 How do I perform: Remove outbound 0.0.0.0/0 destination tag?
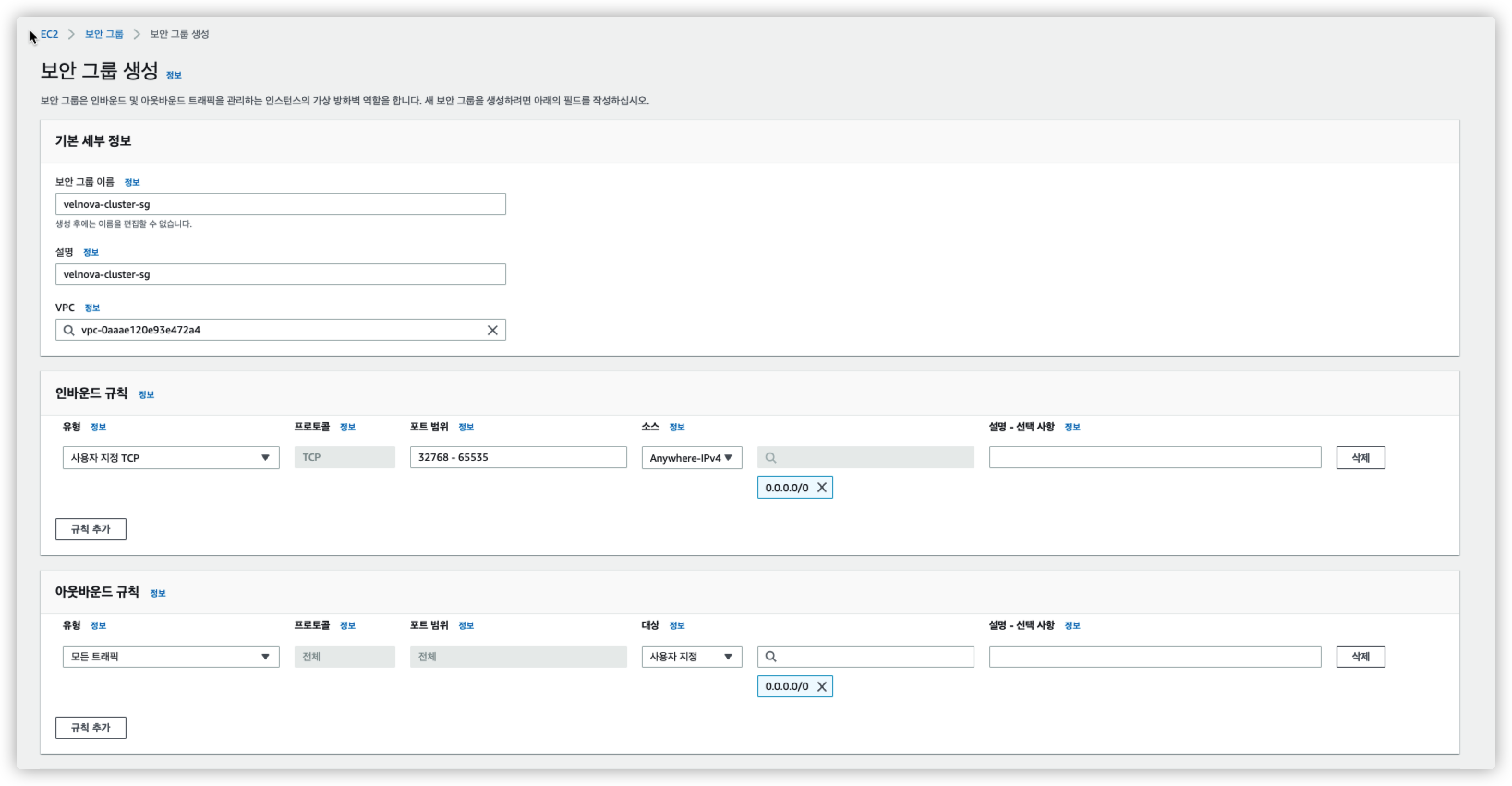click(x=822, y=686)
